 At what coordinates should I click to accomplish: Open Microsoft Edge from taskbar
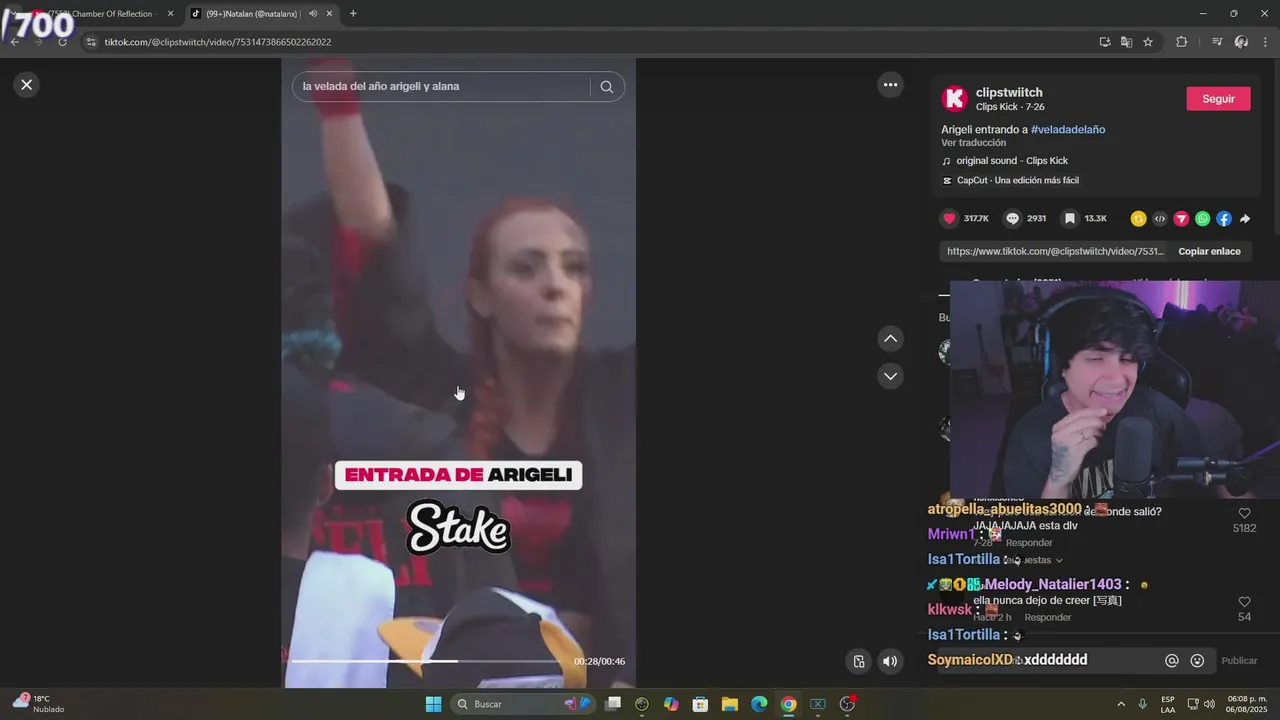[759, 704]
